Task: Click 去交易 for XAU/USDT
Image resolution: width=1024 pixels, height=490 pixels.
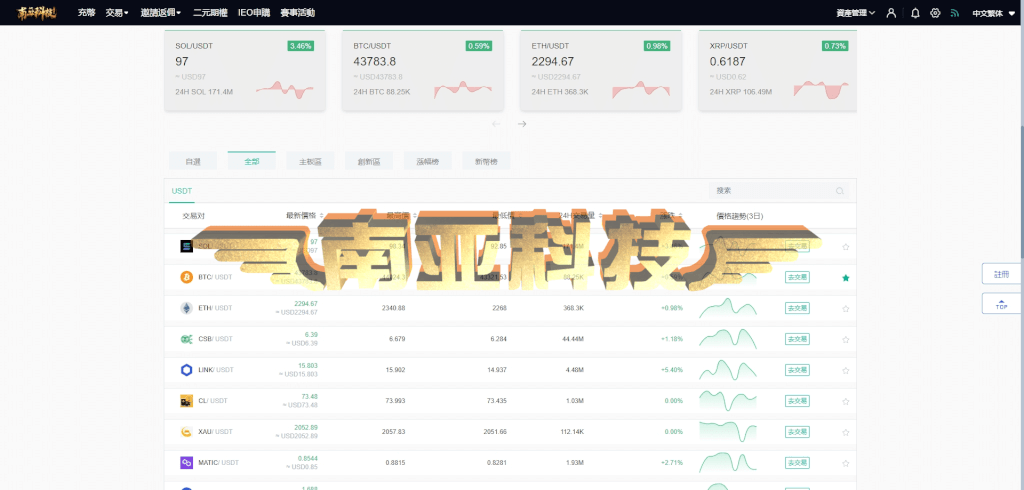Action: pos(797,432)
